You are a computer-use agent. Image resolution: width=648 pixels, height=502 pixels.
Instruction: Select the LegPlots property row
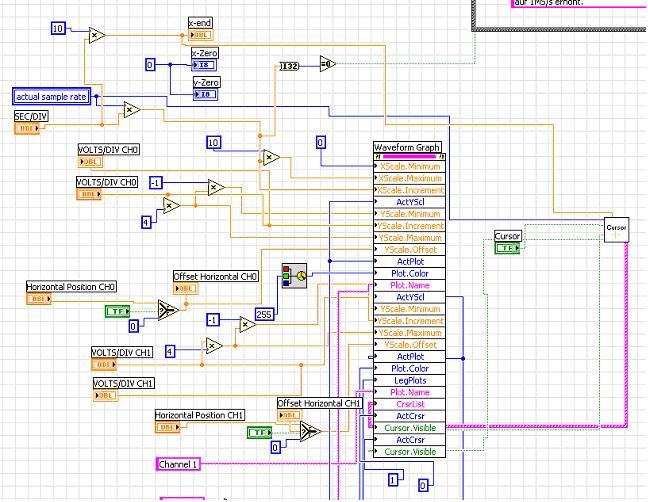tap(410, 381)
